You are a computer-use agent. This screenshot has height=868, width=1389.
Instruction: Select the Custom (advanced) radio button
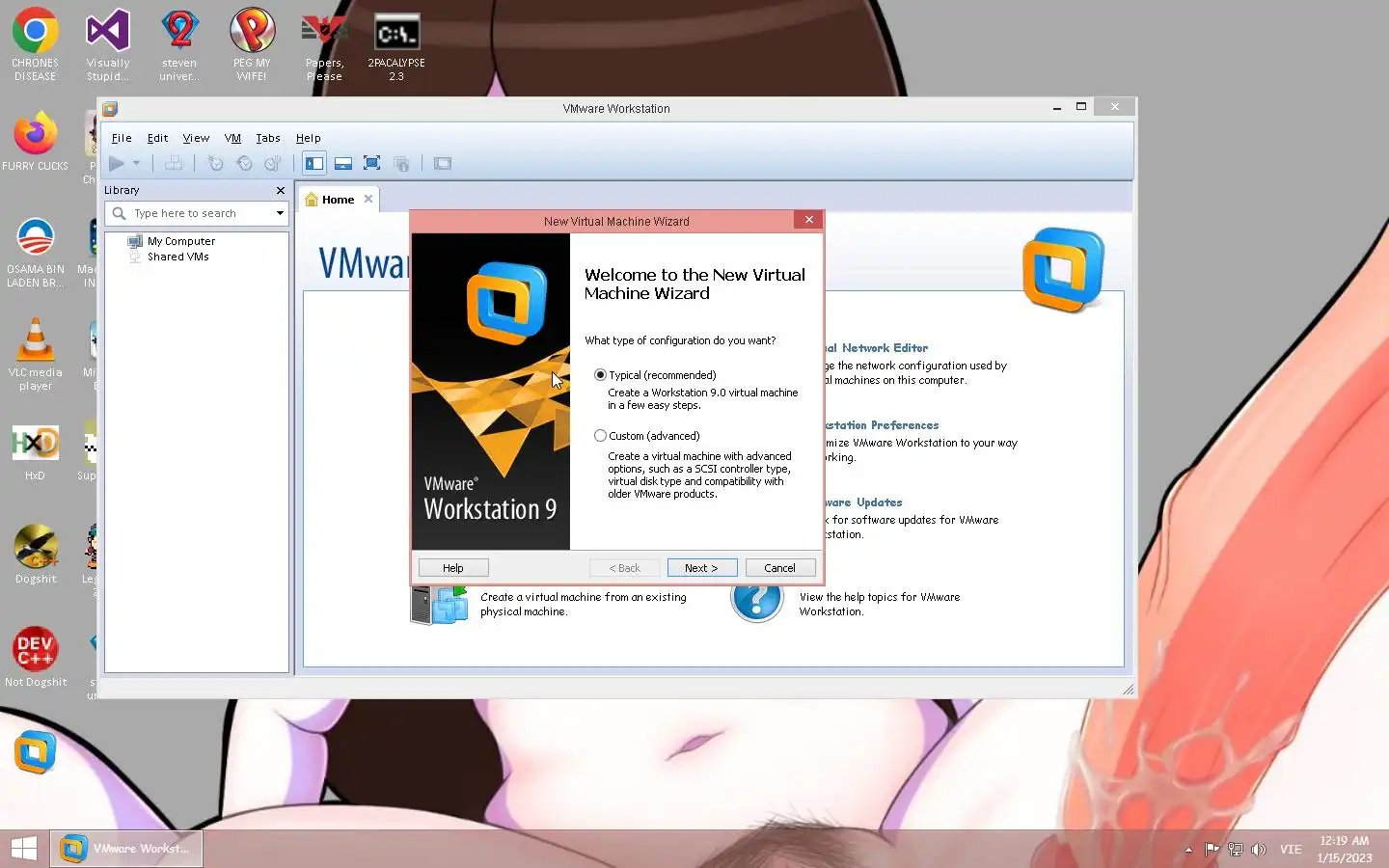pyautogui.click(x=600, y=435)
